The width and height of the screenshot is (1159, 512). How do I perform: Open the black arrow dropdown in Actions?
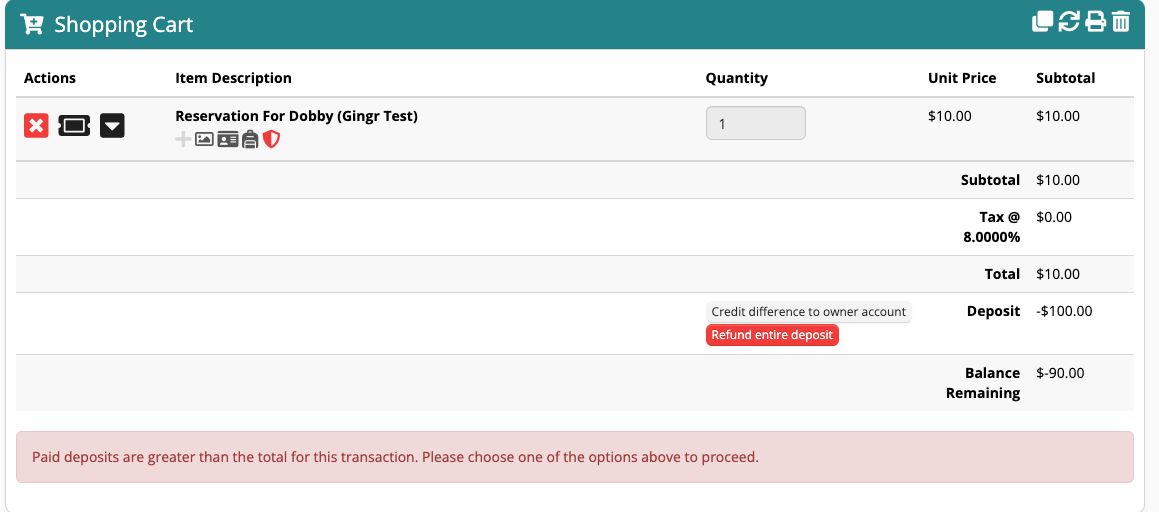(x=112, y=126)
